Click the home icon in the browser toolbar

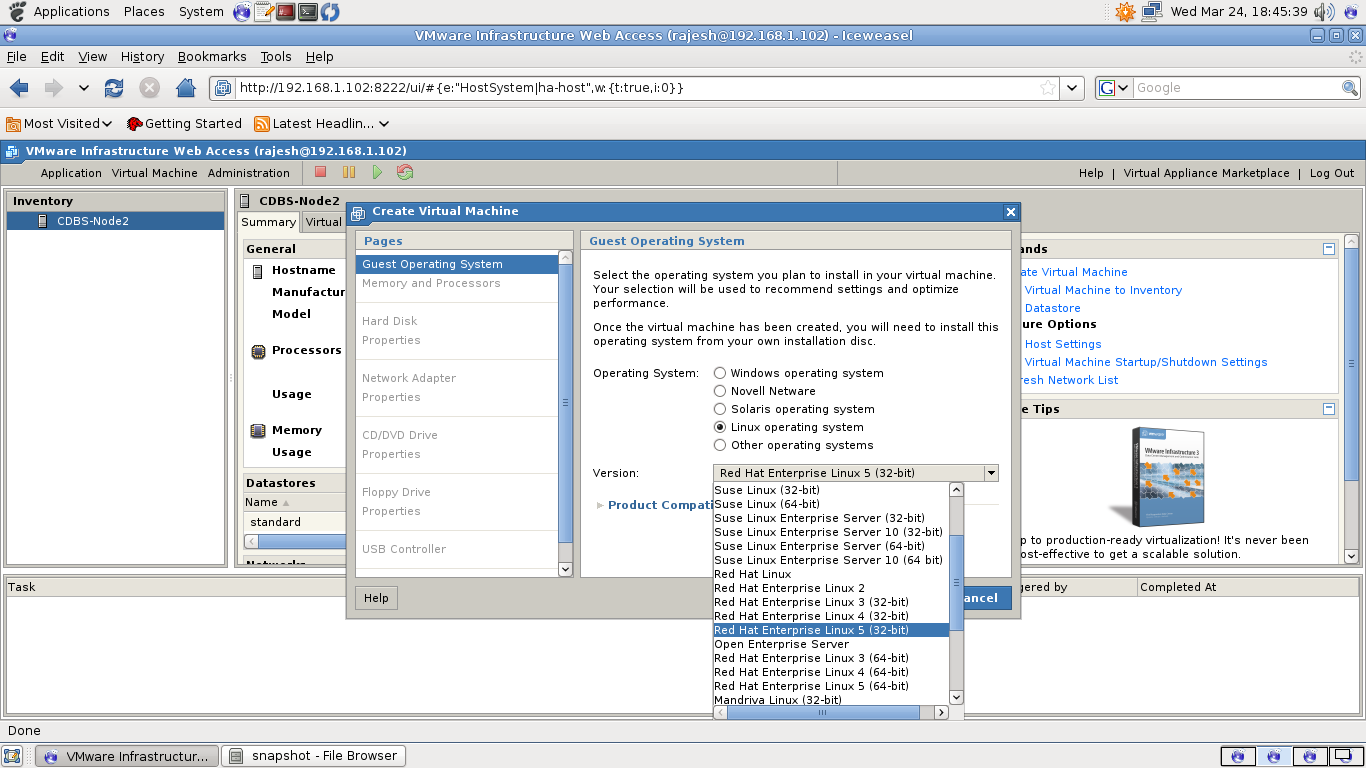186,88
